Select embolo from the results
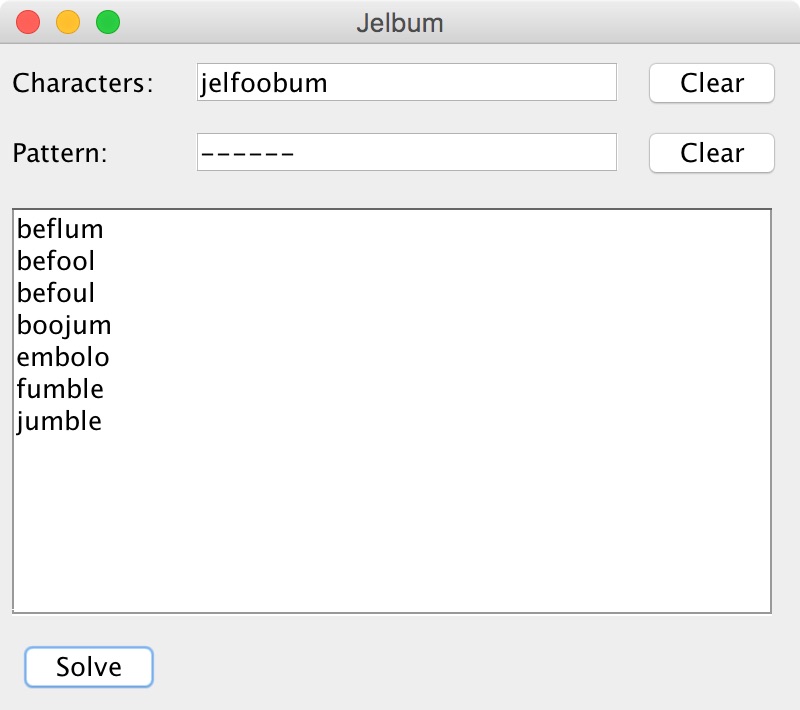The image size is (800, 710). click(x=63, y=358)
